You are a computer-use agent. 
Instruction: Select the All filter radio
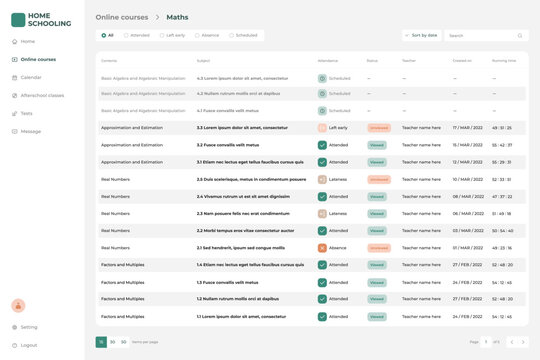tap(104, 35)
